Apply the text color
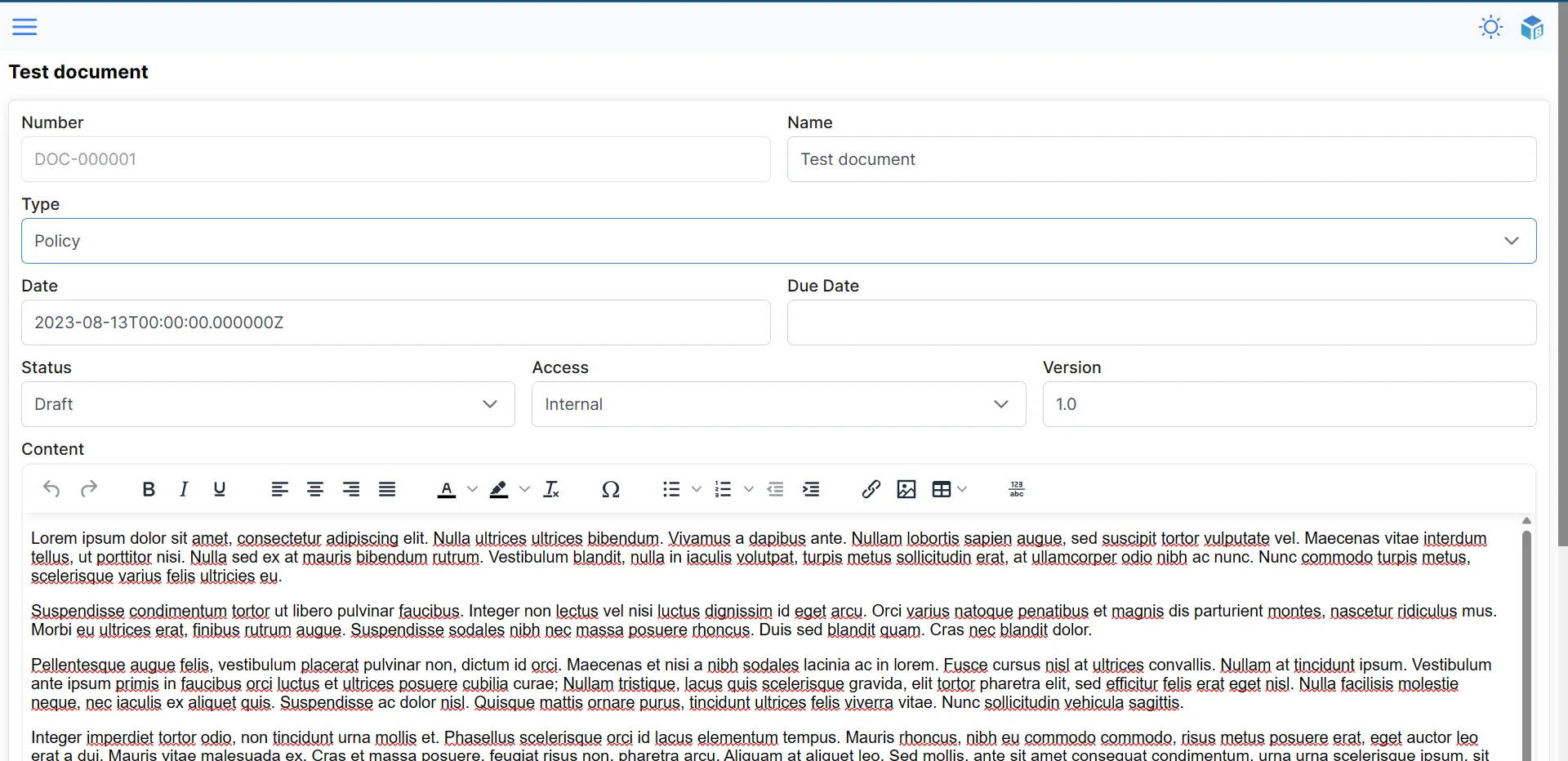The image size is (1568, 761). (x=447, y=489)
